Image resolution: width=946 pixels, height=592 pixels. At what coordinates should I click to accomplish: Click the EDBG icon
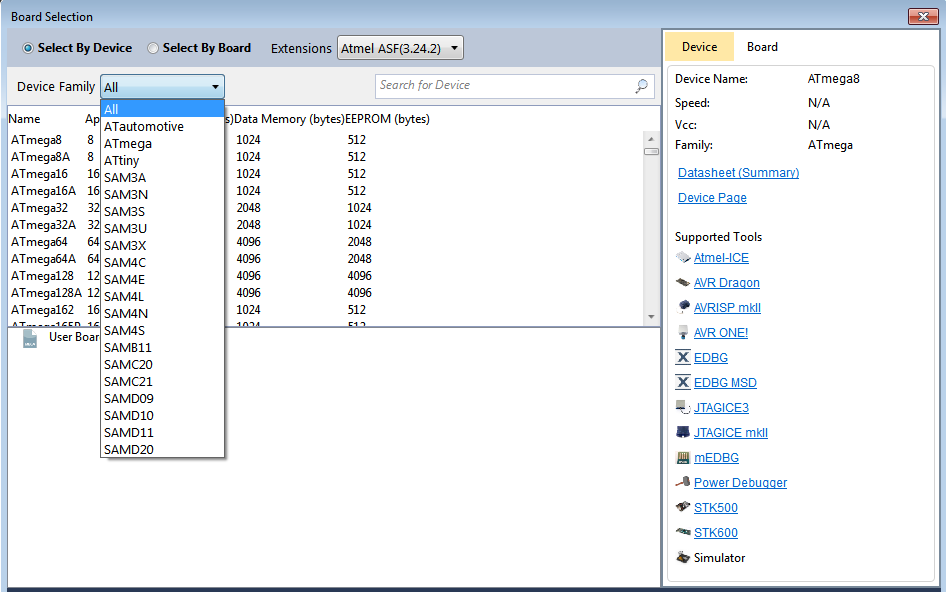[683, 357]
